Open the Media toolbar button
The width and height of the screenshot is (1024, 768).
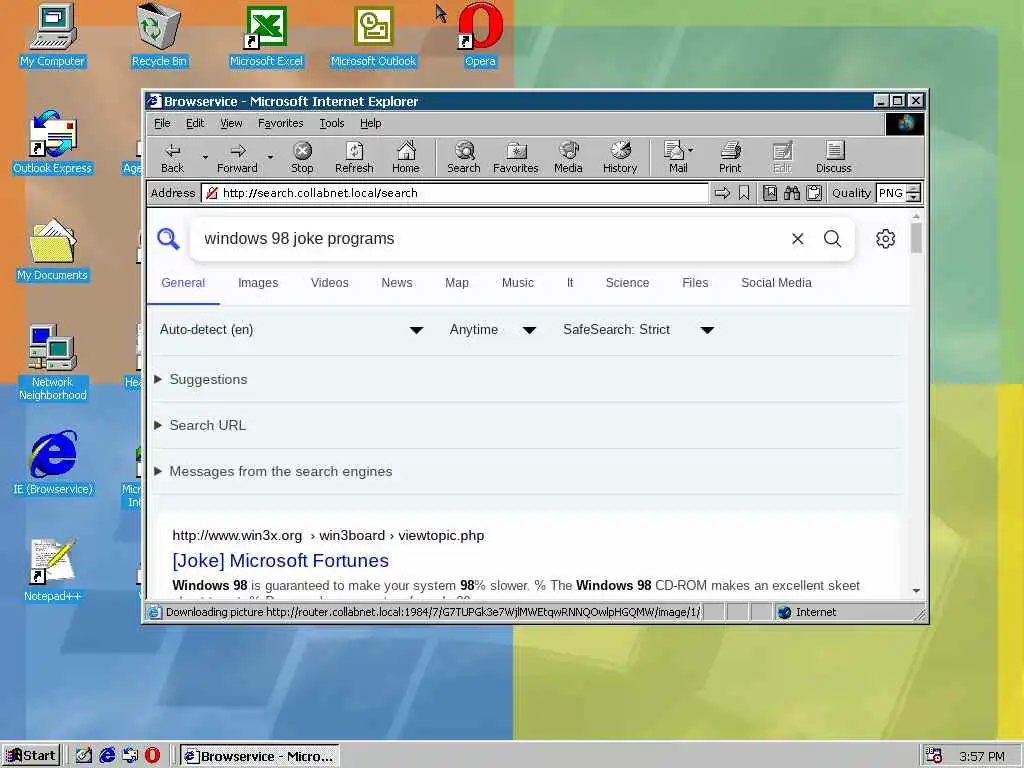568,158
